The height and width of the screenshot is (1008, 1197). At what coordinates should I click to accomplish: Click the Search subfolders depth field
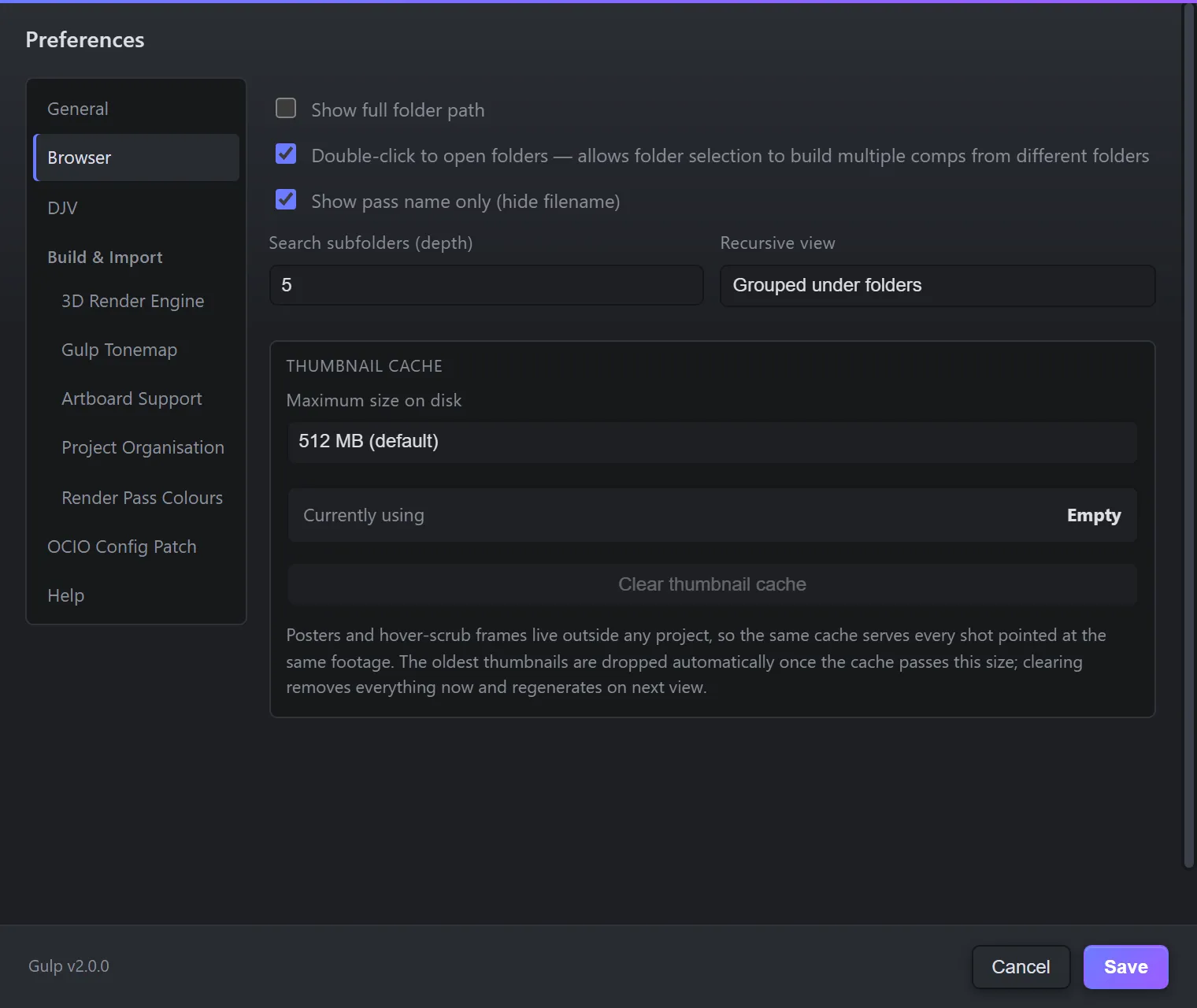click(x=486, y=285)
